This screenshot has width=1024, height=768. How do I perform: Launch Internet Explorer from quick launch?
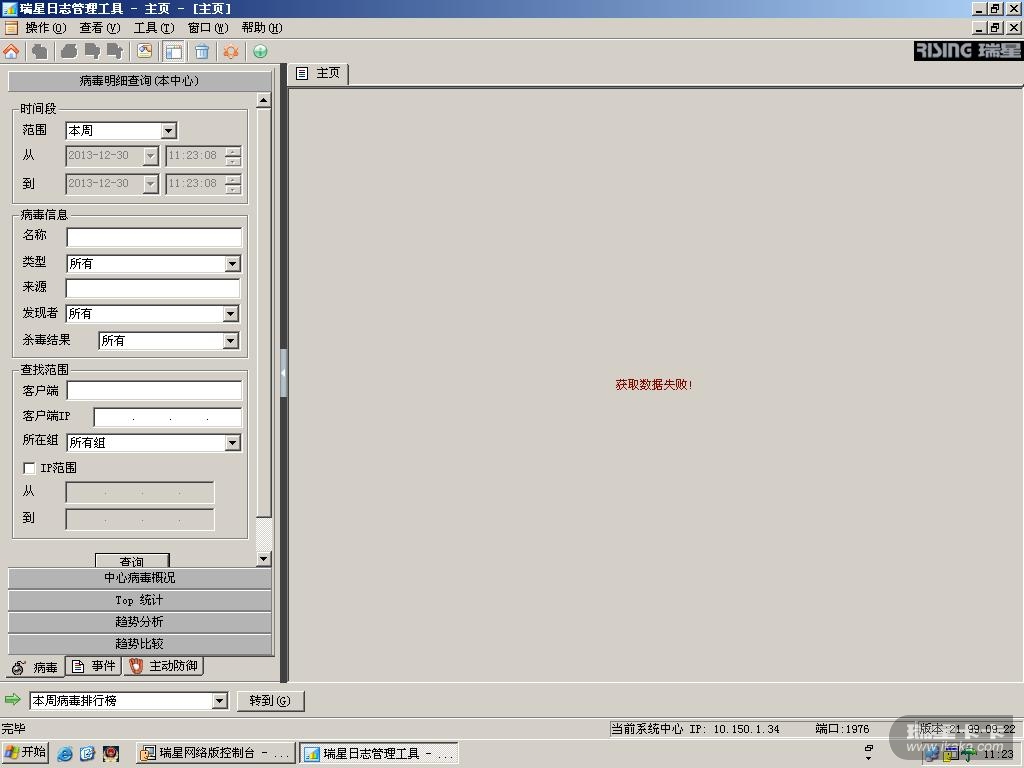(x=65, y=753)
